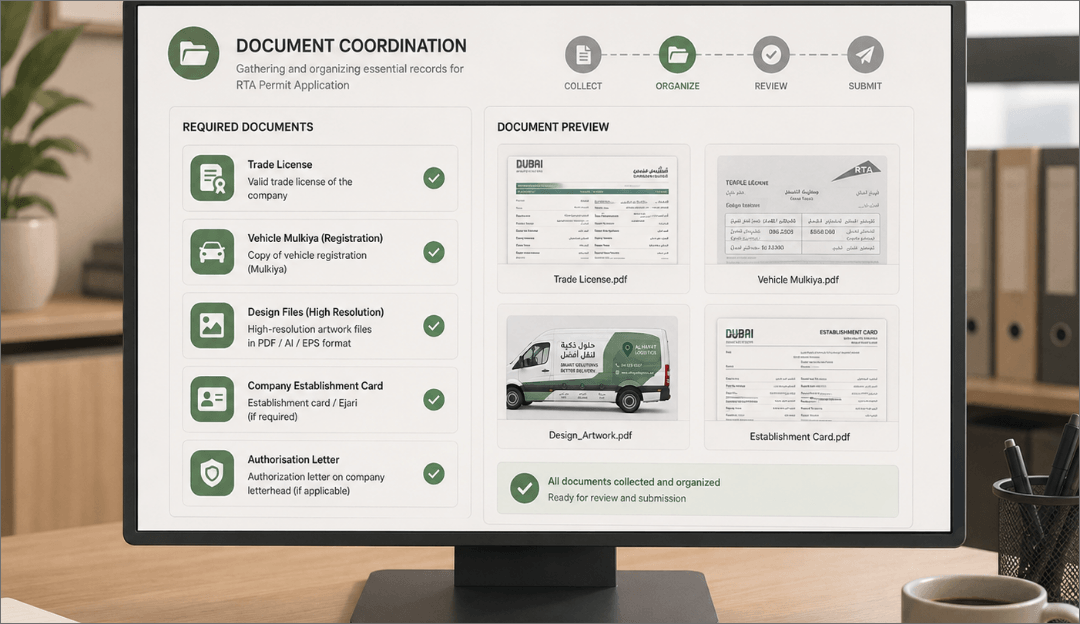Image resolution: width=1080 pixels, height=624 pixels.
Task: Switch to the SUBMIT step label
Action: tap(865, 86)
